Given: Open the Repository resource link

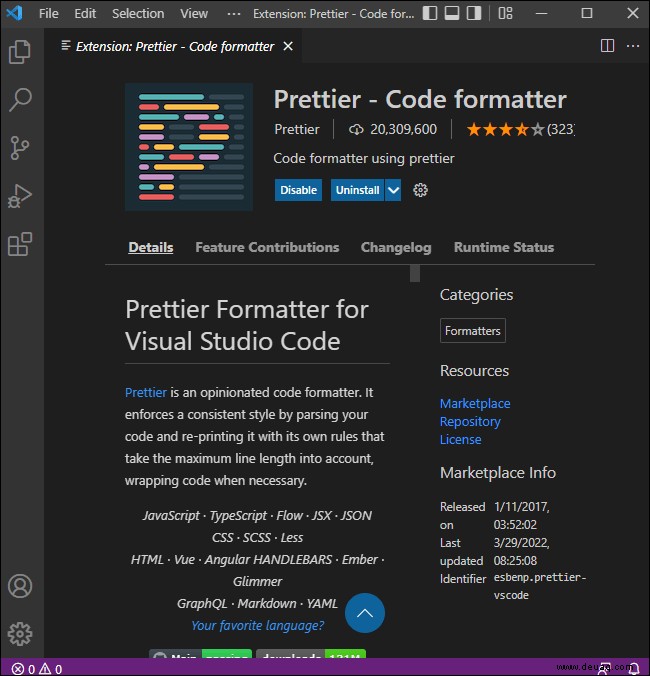Looking at the screenshot, I should [x=470, y=422].
